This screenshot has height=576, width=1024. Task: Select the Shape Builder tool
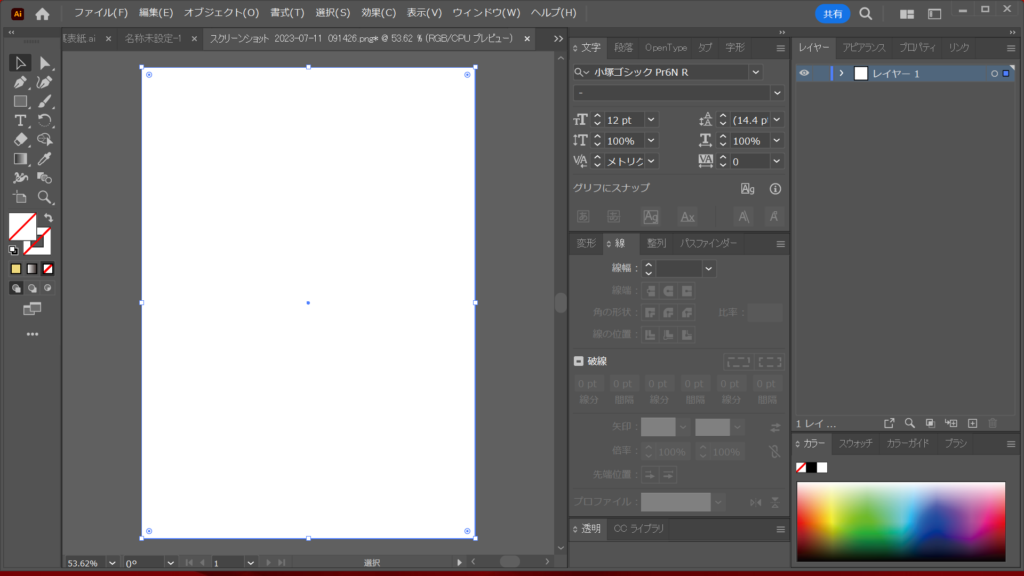coord(44,139)
